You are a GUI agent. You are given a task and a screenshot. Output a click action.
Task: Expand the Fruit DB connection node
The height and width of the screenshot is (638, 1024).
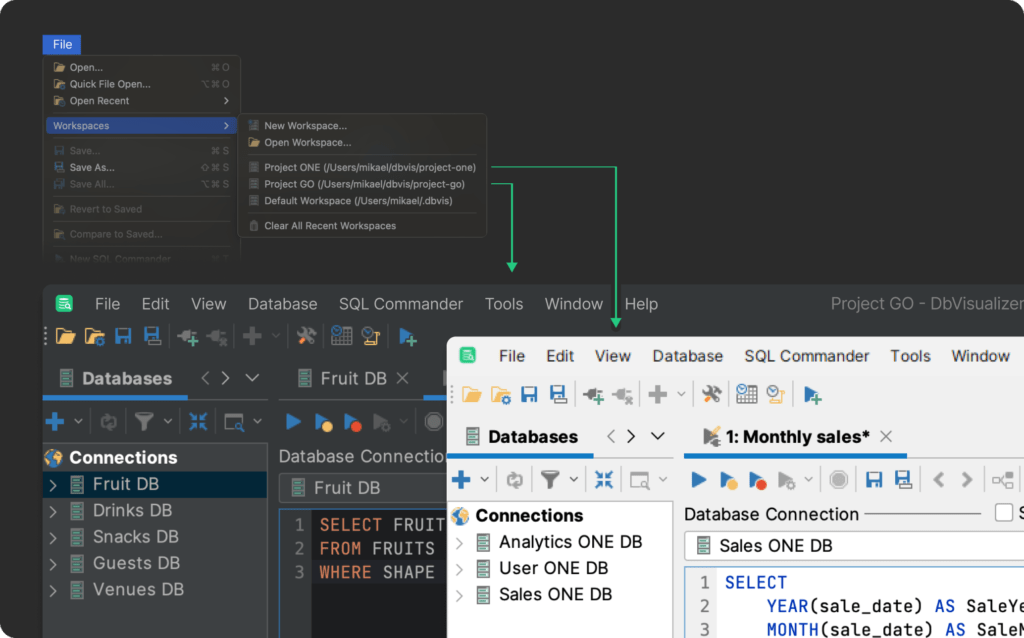[x=51, y=484]
